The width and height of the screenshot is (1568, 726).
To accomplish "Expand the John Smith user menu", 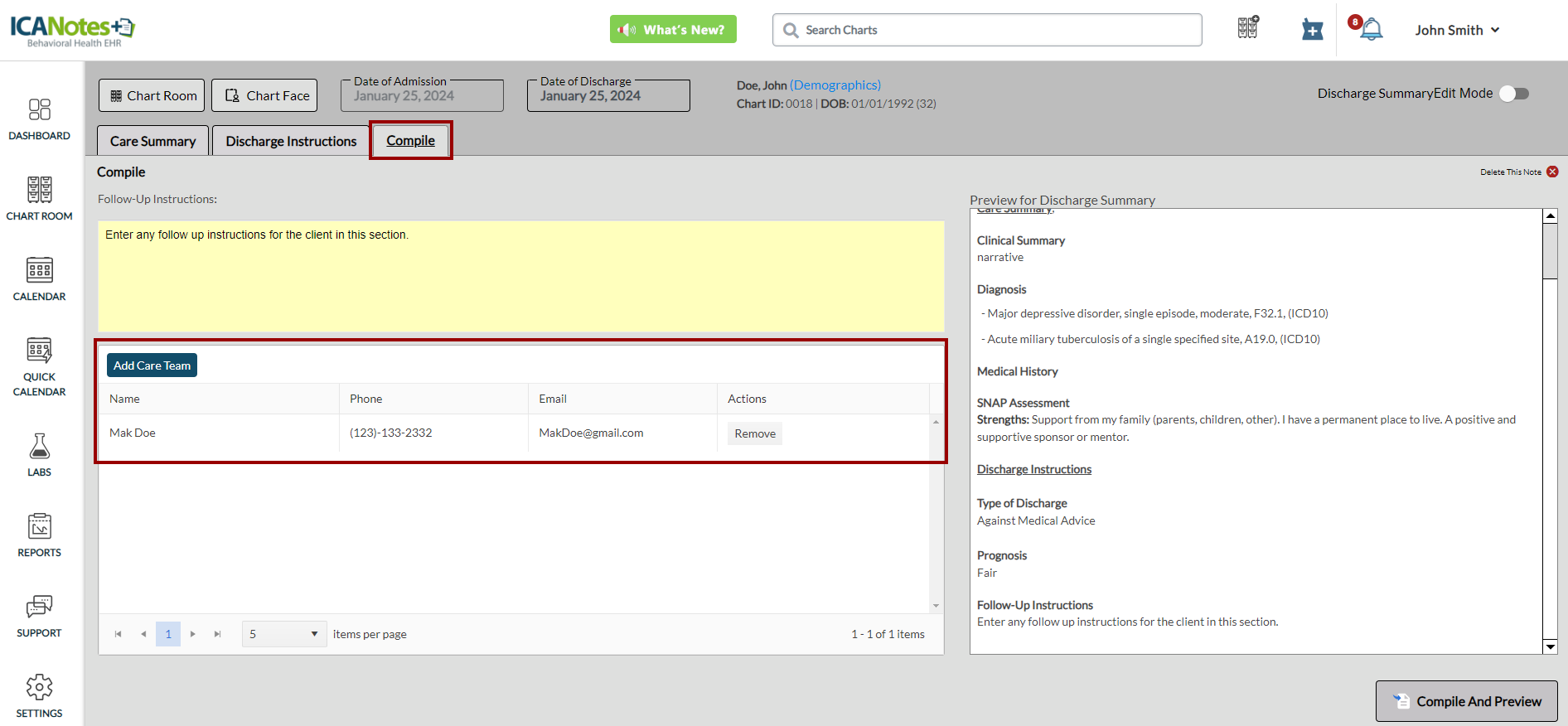I will coord(1457,30).
